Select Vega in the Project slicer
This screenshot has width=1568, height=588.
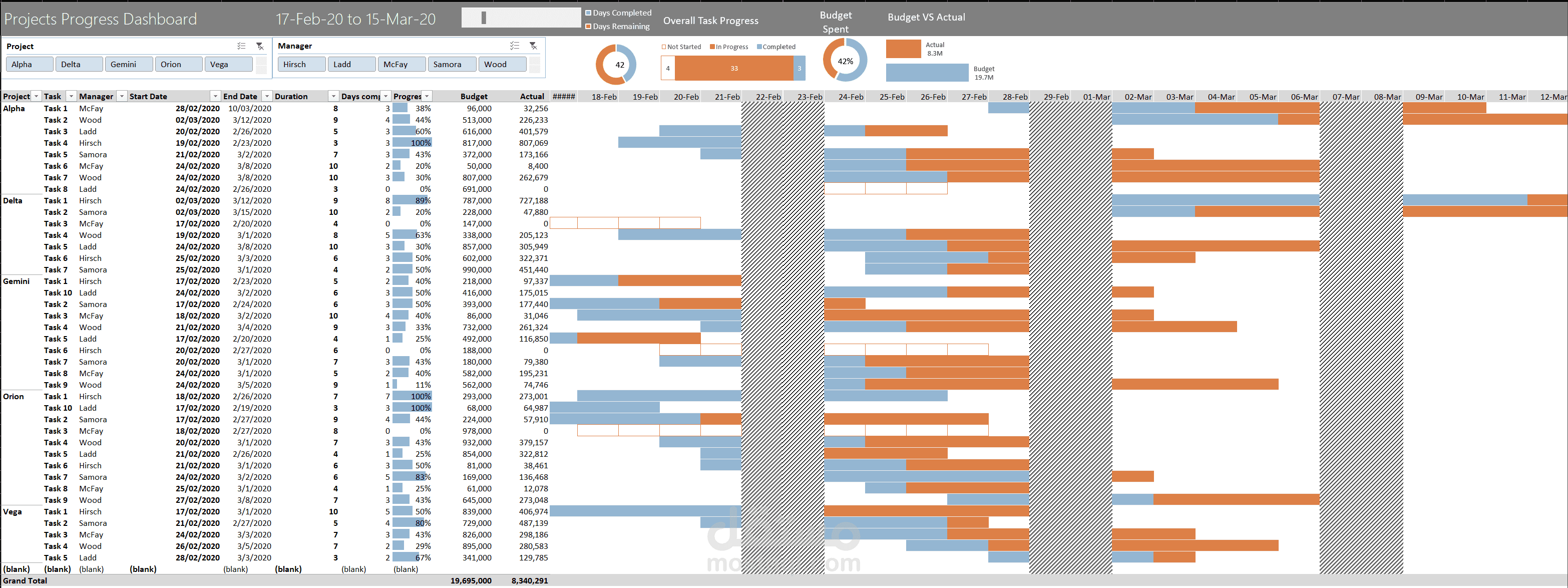tap(228, 64)
